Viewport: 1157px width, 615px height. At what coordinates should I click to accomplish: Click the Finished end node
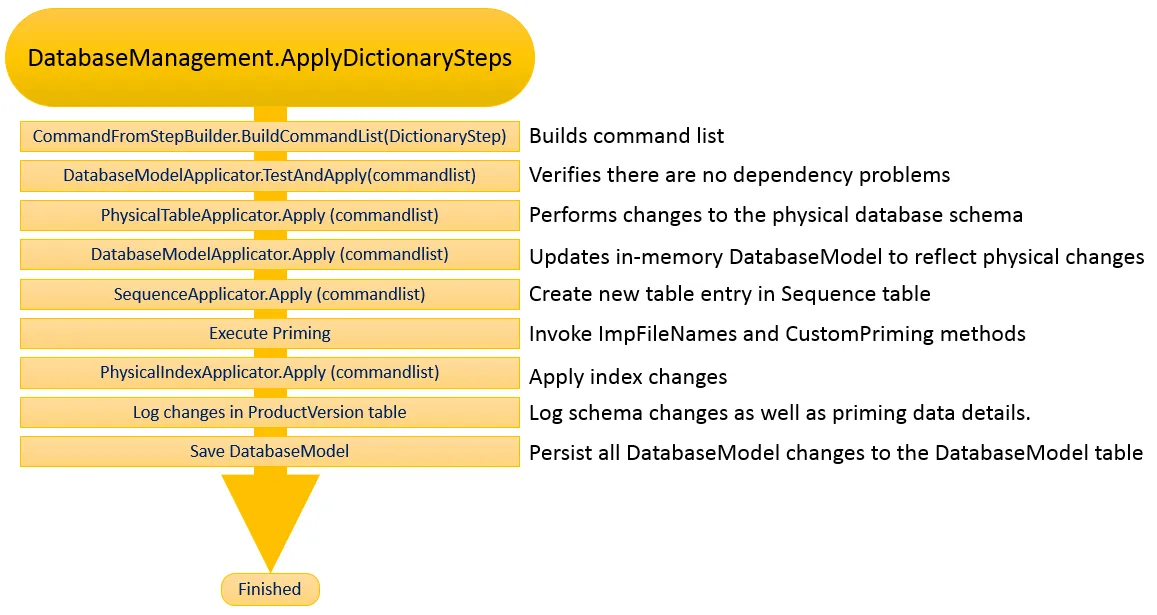click(270, 589)
